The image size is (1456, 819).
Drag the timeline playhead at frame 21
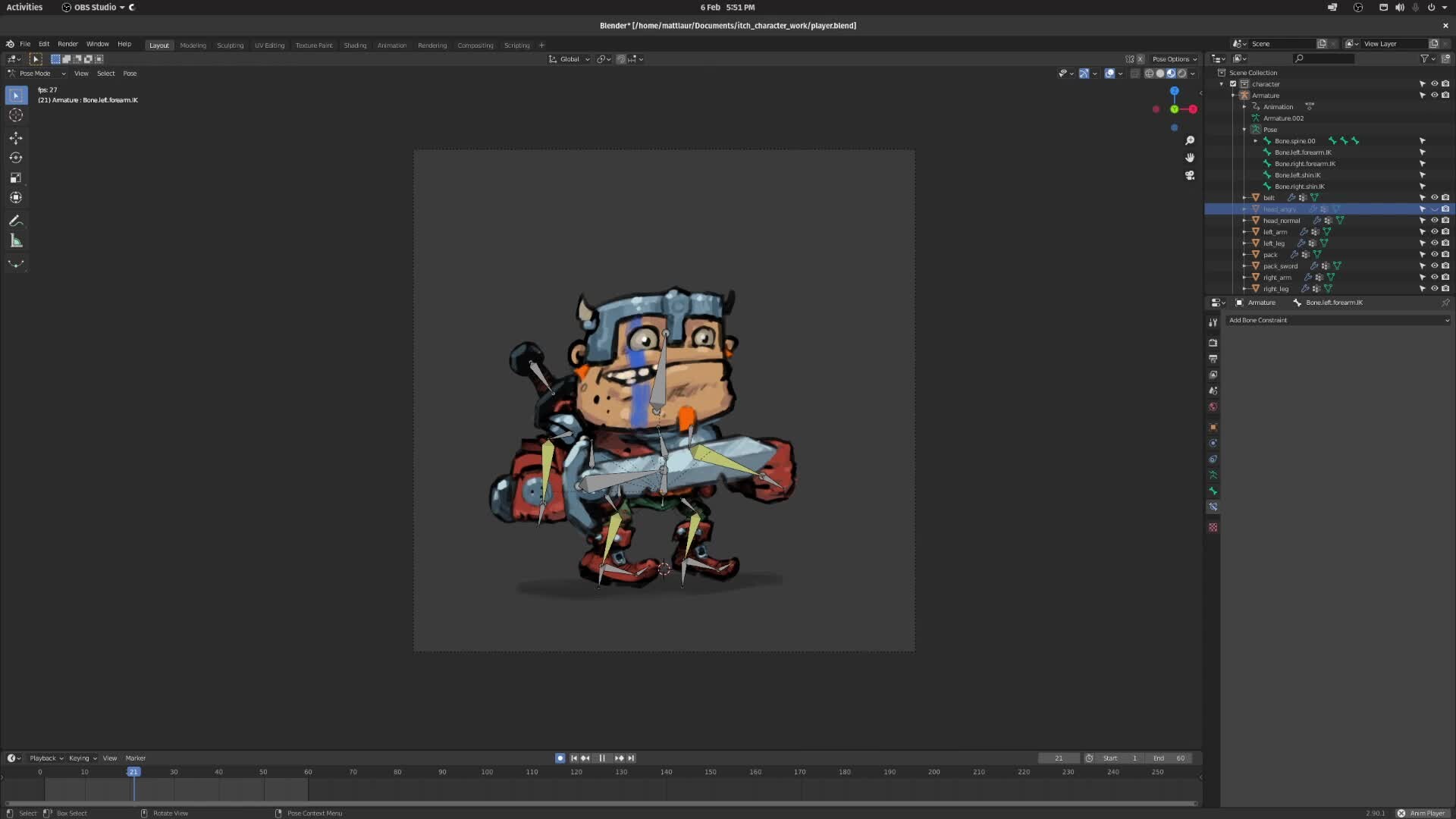coord(134,772)
